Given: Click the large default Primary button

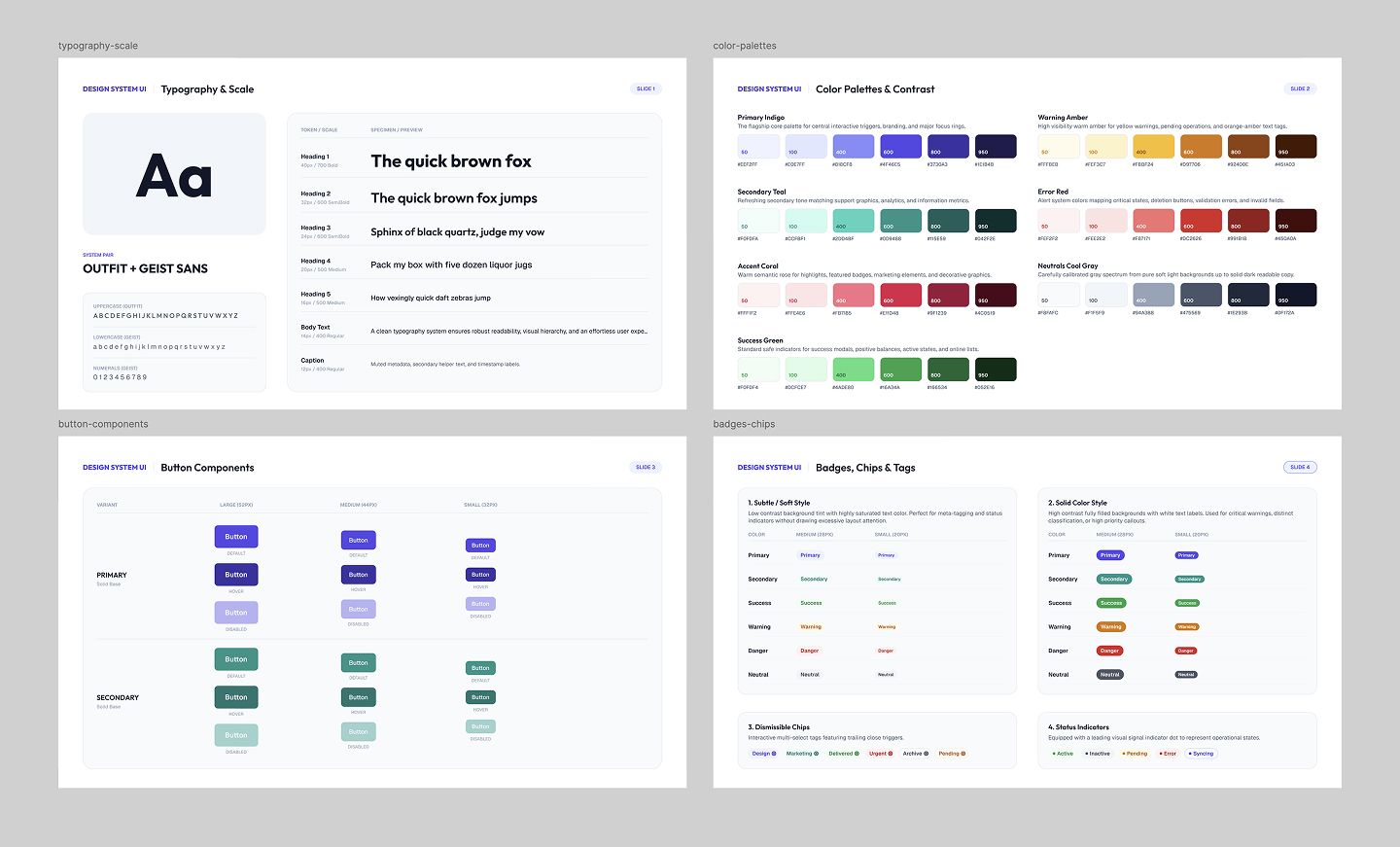Looking at the screenshot, I should coord(236,537).
